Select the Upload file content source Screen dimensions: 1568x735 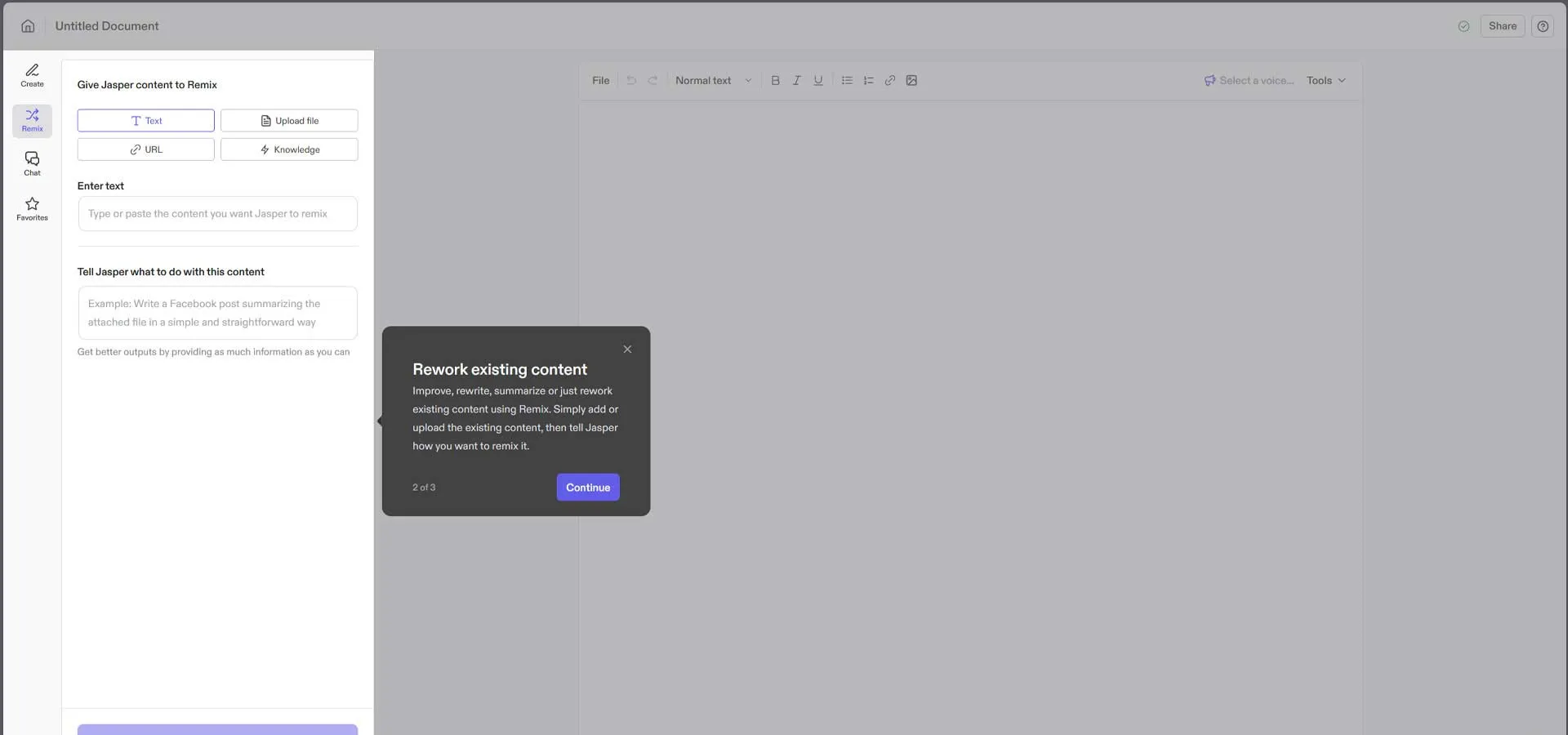[x=289, y=120]
